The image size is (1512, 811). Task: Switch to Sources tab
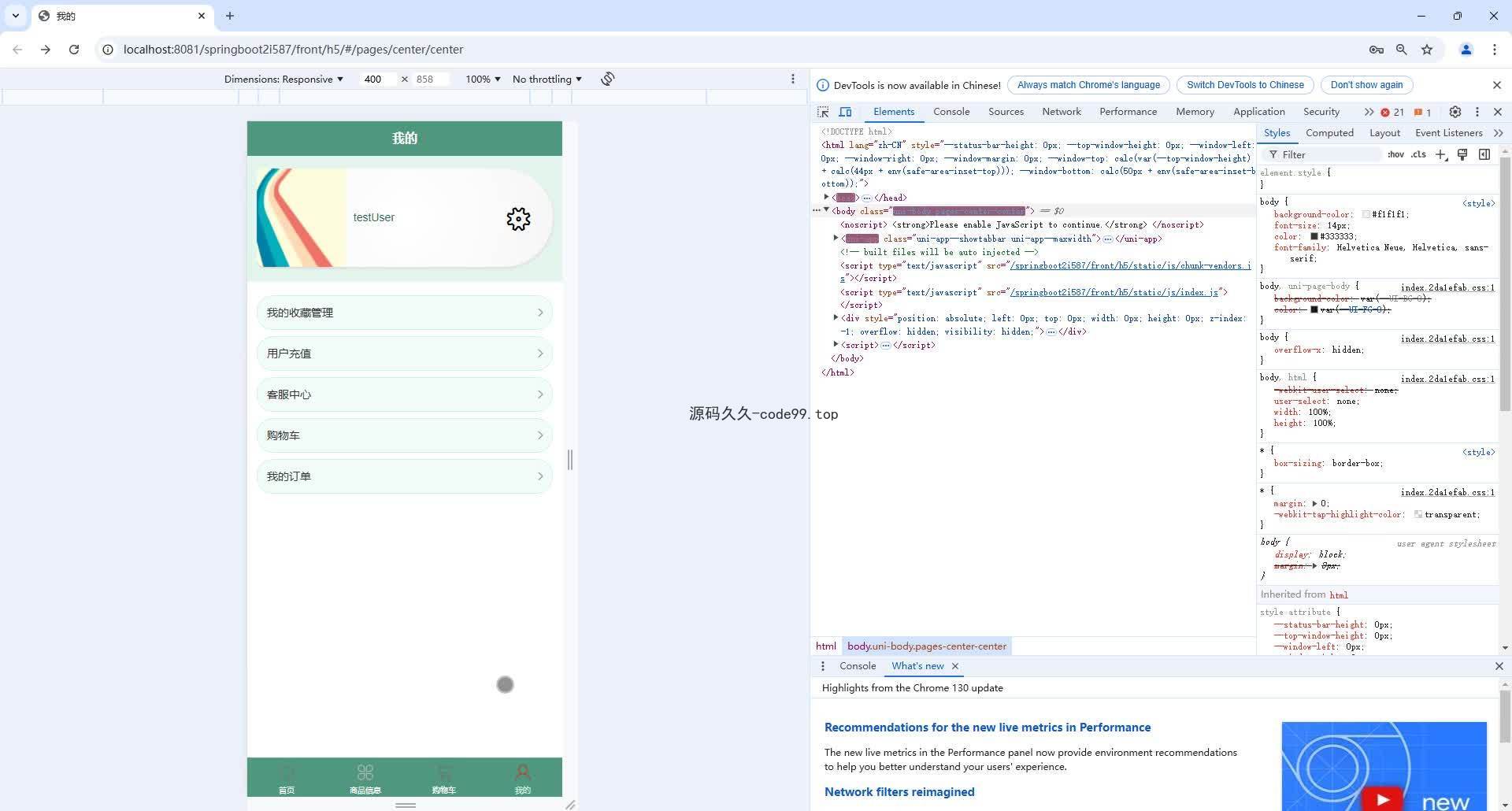coord(1006,112)
